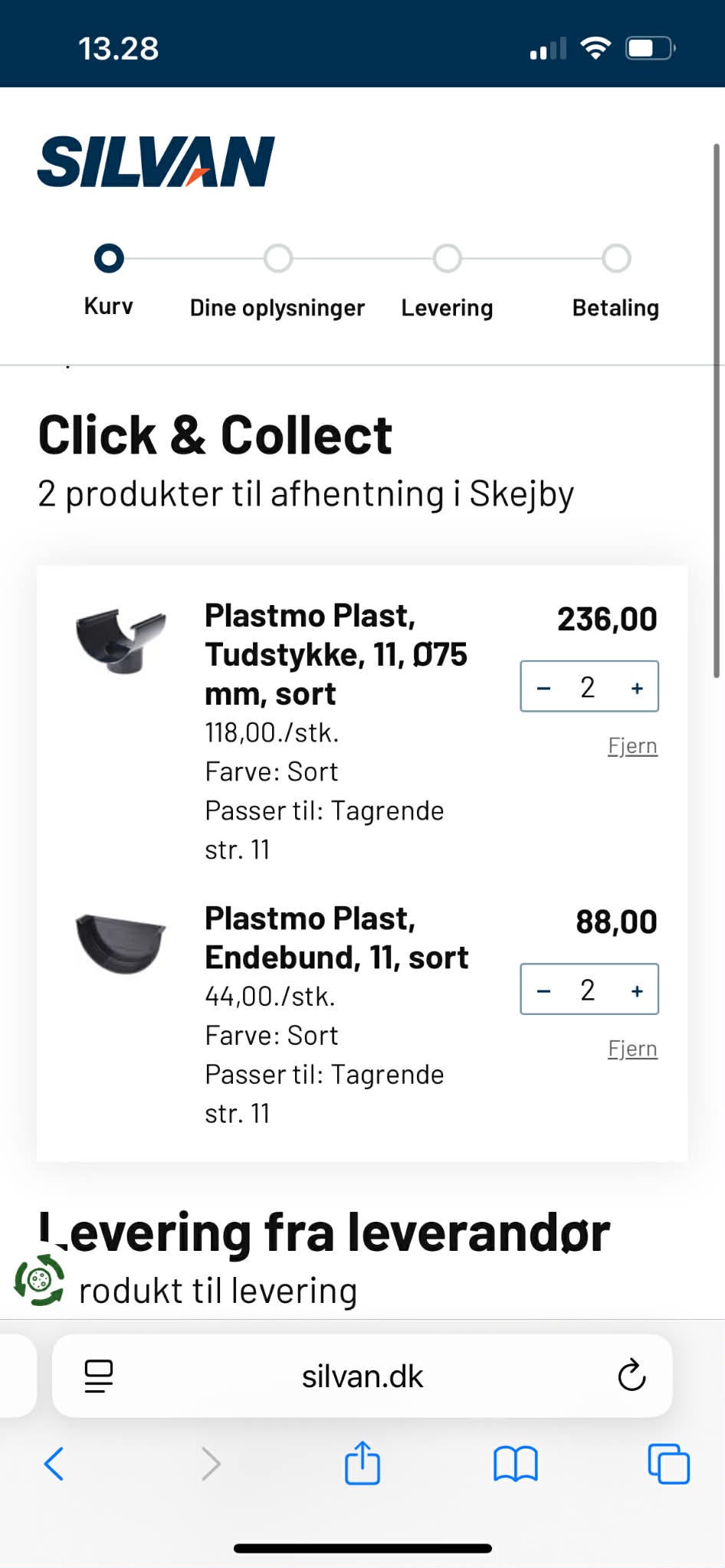Open Tudstykke product thumbnail
725x1568 pixels.
click(x=121, y=640)
